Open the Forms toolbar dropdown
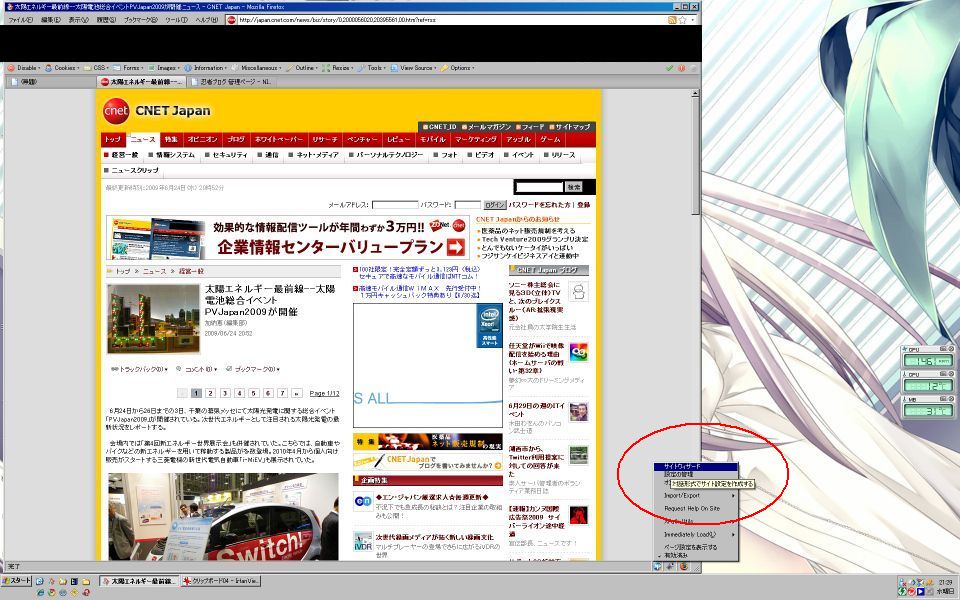The image size is (960, 600). coord(129,68)
